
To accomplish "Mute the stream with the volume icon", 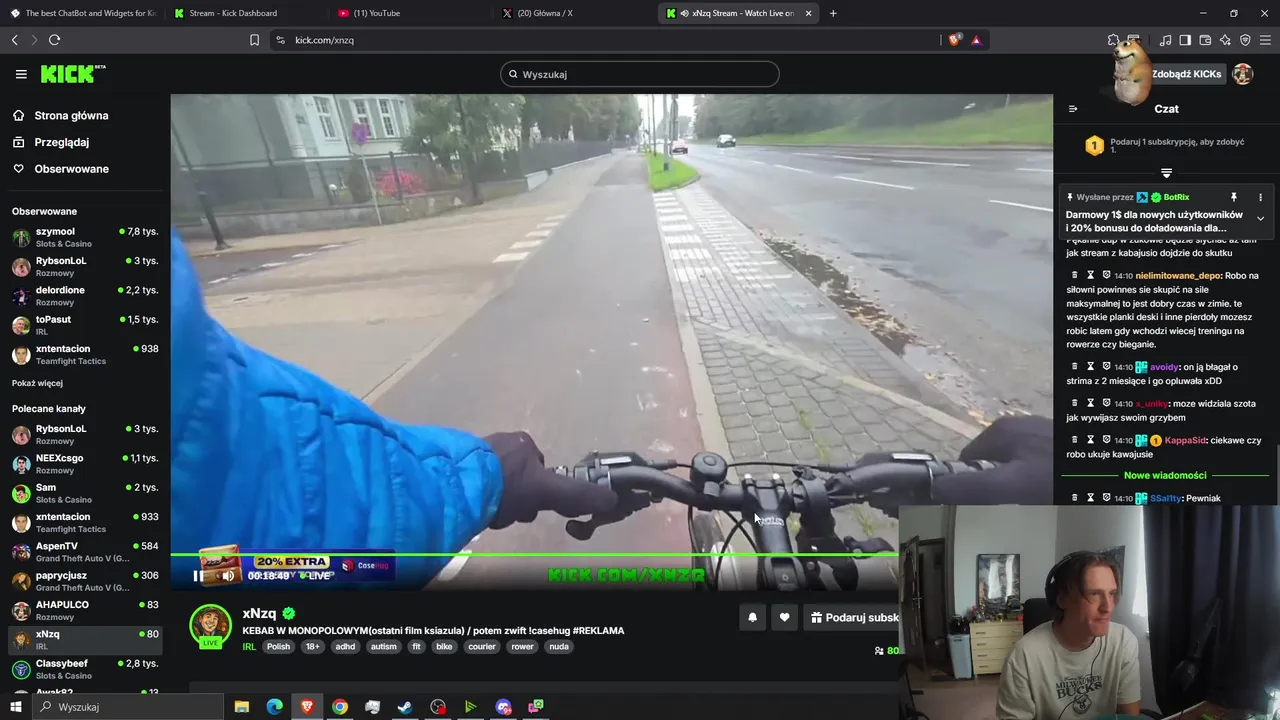I will (228, 575).
